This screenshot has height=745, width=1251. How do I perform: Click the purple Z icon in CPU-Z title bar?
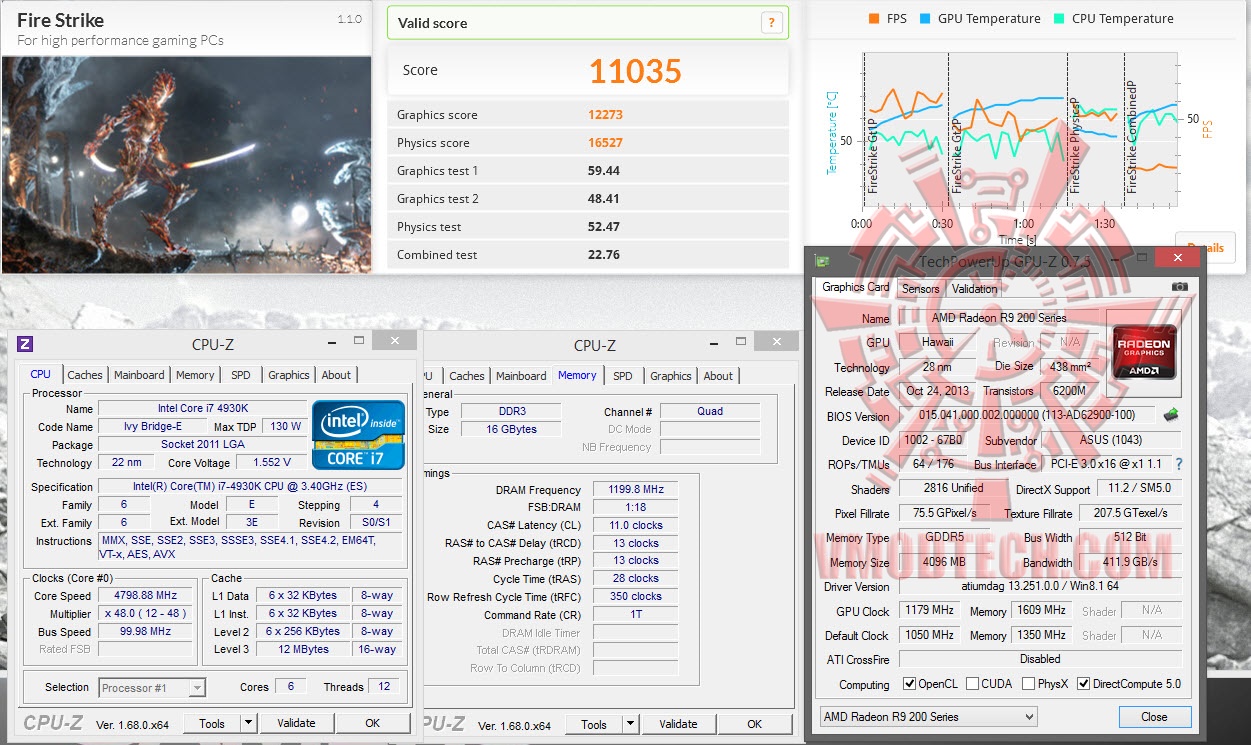tap(25, 344)
